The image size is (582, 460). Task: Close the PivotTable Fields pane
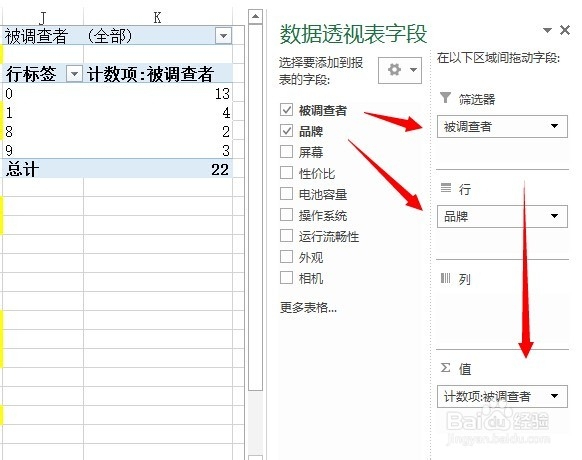click(x=565, y=30)
